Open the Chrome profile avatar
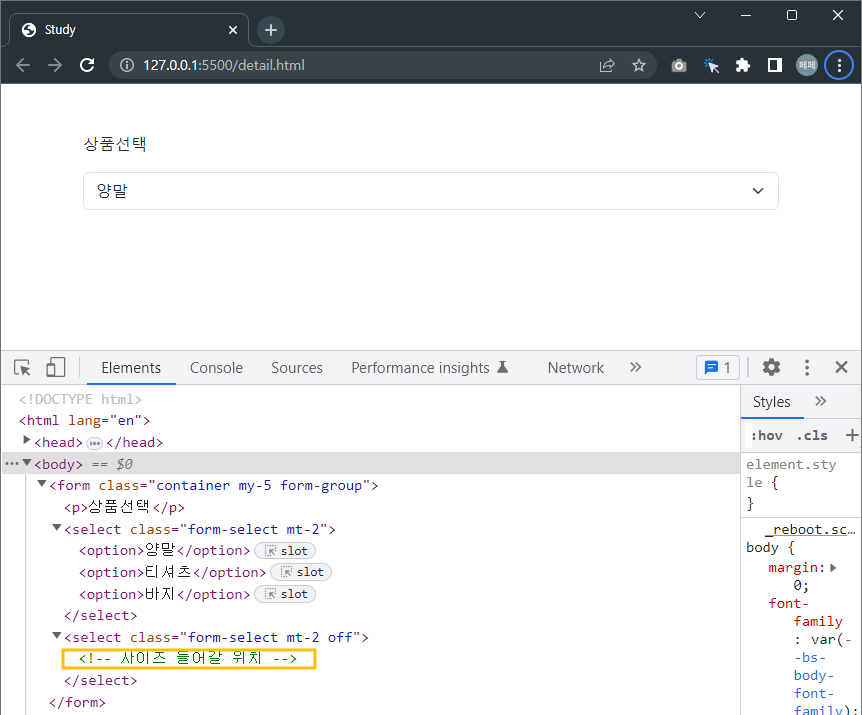Viewport: 862px width, 715px height. point(807,65)
